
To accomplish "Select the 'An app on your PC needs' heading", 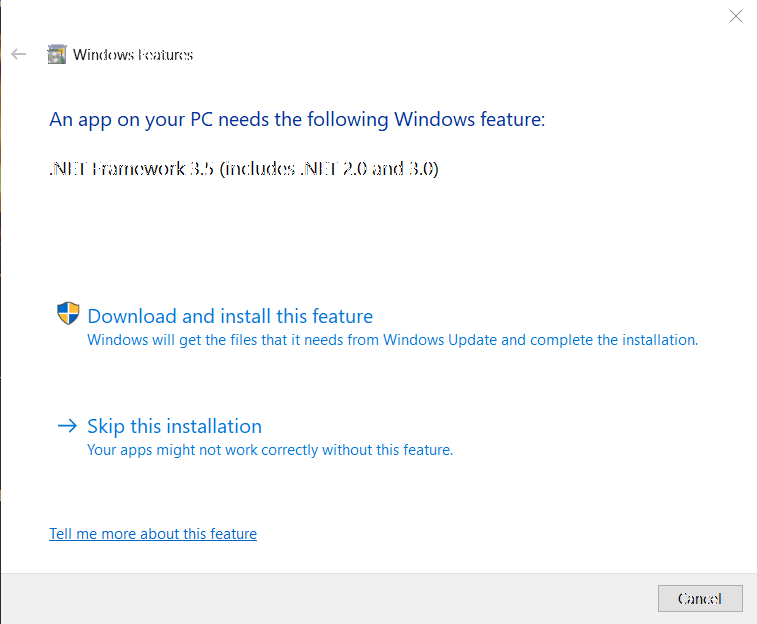I will click(297, 119).
